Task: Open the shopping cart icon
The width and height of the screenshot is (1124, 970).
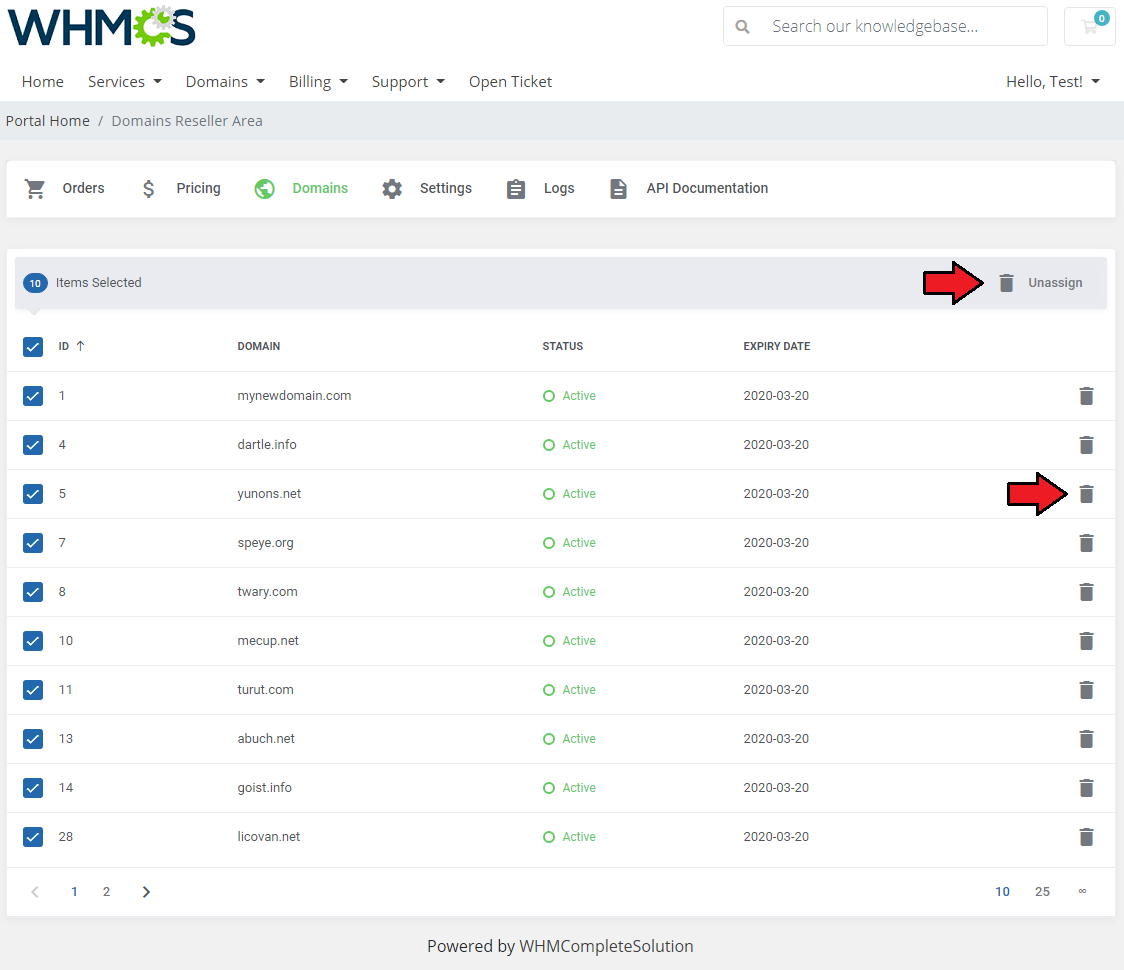Action: click(x=1090, y=27)
